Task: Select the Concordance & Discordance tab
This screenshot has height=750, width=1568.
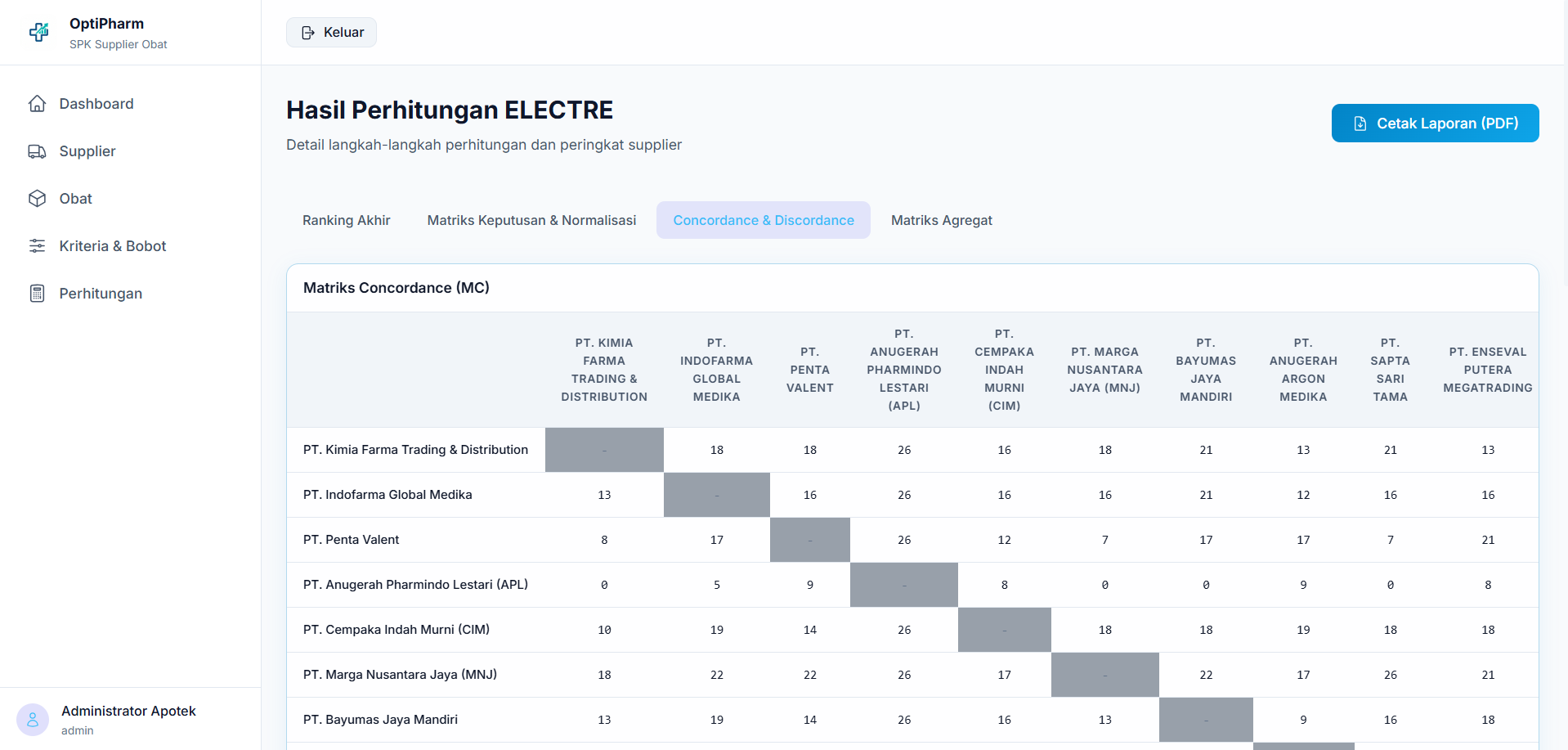Action: pyautogui.click(x=764, y=220)
